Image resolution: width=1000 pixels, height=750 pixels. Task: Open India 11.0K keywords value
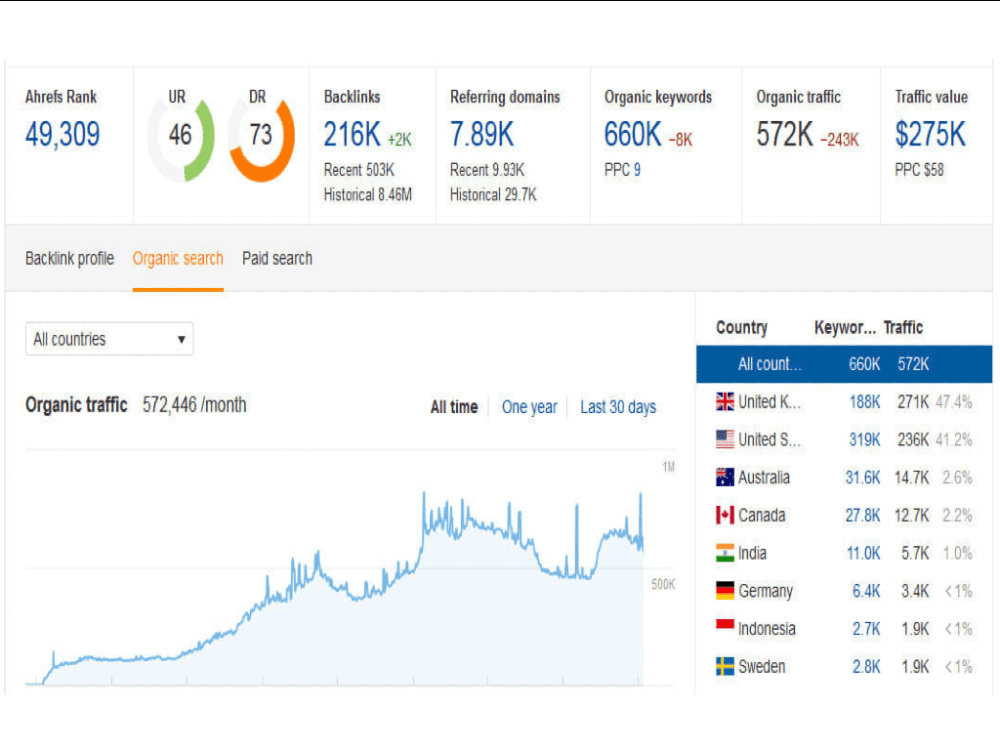tap(864, 553)
